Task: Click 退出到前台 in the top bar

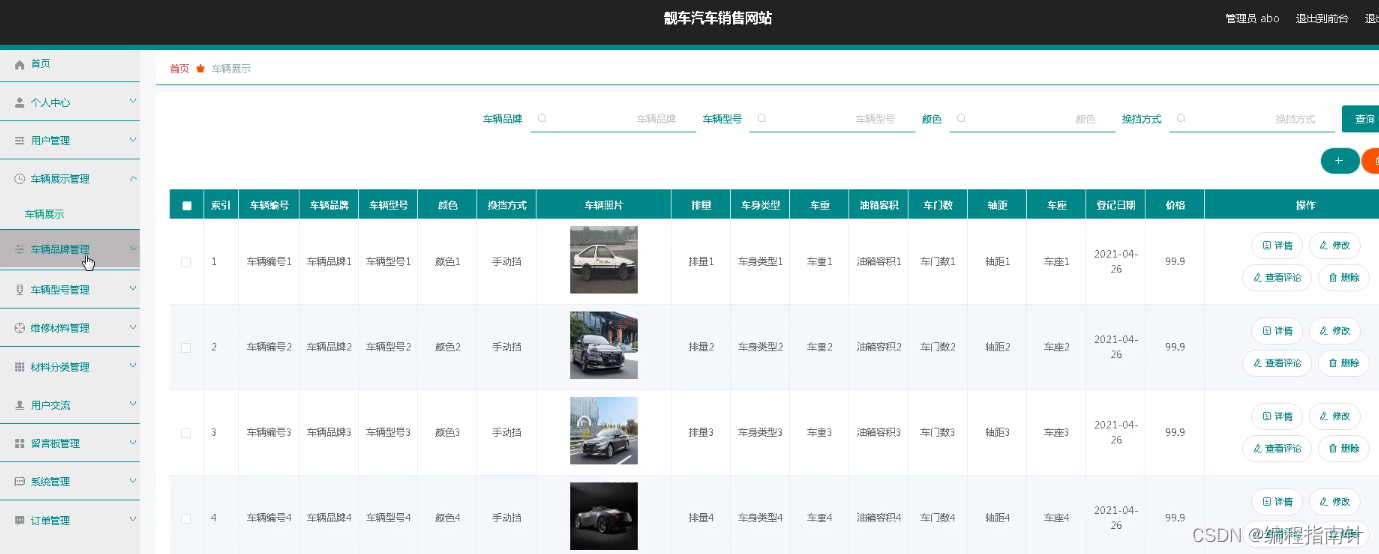Action: (1322, 18)
